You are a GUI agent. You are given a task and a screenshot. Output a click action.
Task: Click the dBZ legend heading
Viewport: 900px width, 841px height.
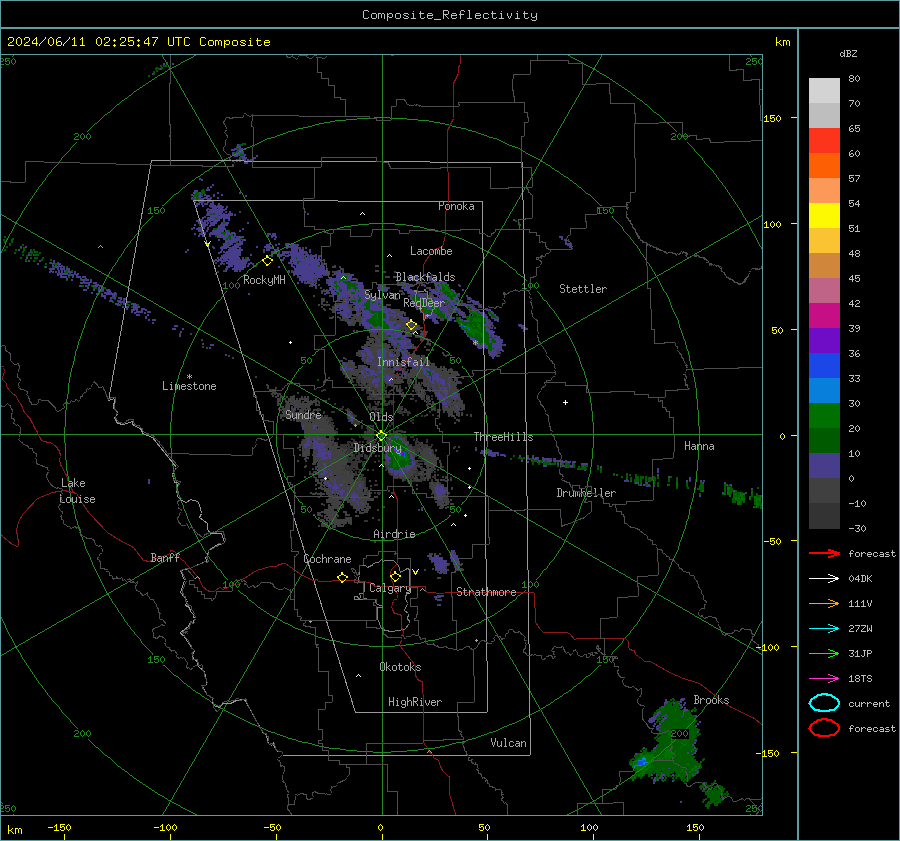(848, 54)
